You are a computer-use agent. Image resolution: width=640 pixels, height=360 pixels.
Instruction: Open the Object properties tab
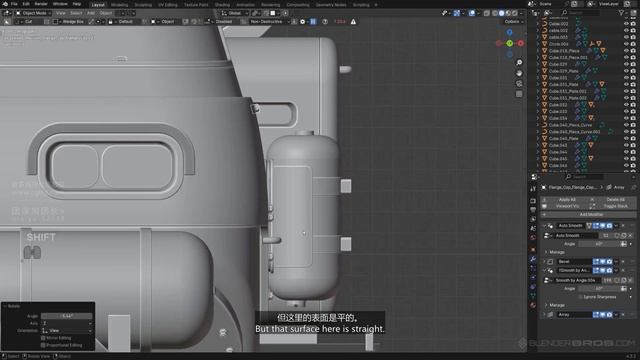(x=533, y=249)
